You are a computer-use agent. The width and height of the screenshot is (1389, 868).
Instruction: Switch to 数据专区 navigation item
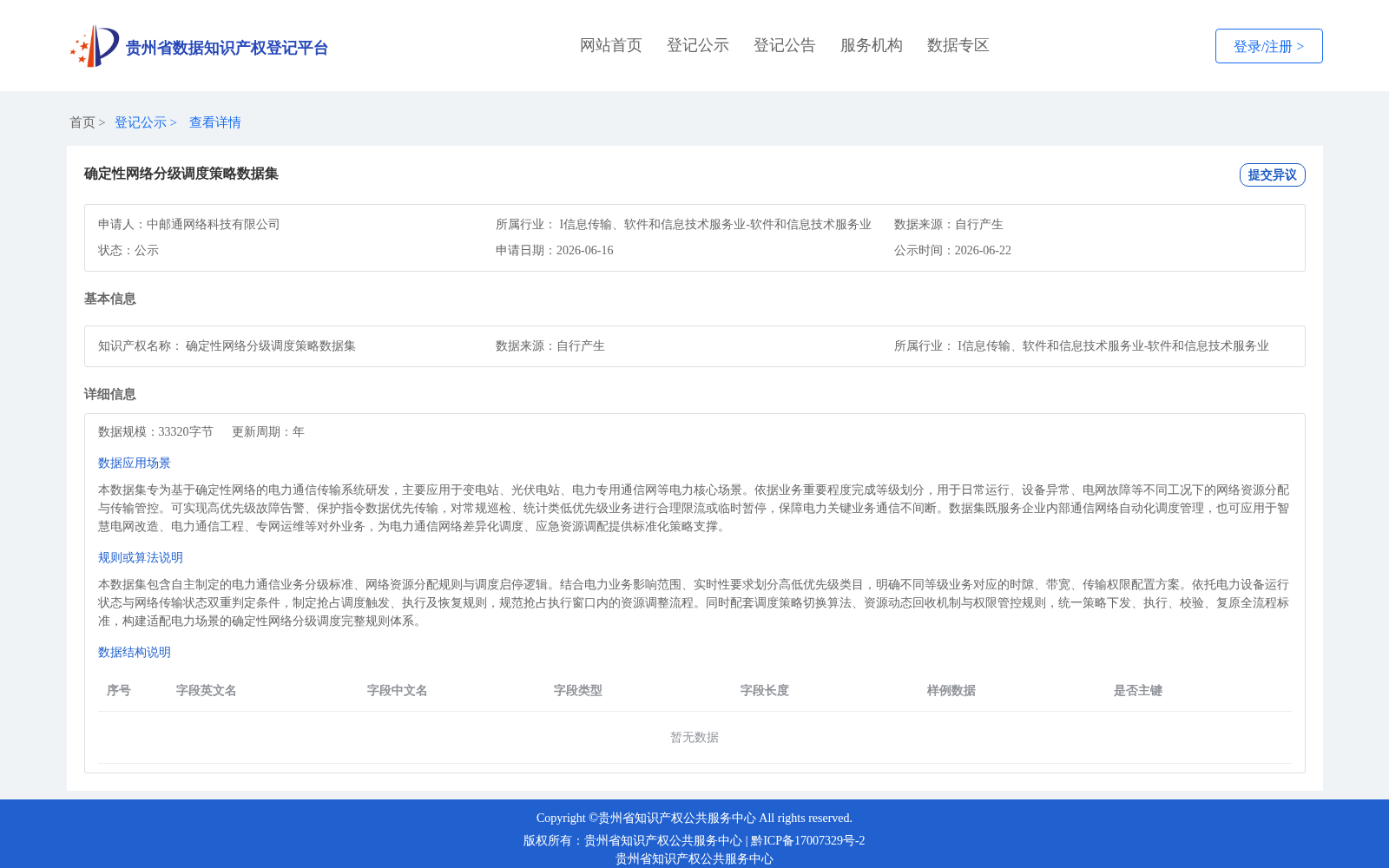(958, 45)
